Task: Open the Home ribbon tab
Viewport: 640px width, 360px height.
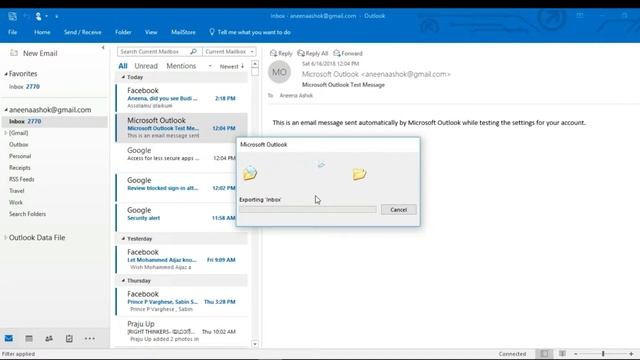Action: [42, 32]
